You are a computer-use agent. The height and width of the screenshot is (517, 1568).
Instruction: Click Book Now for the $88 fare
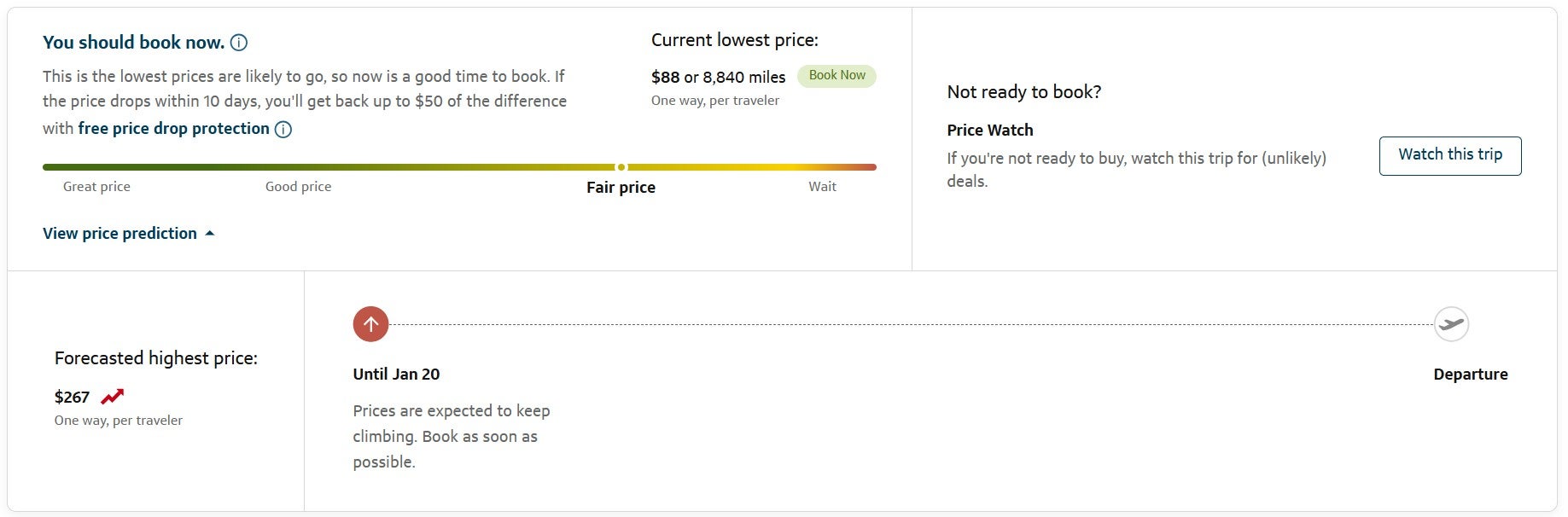[836, 75]
